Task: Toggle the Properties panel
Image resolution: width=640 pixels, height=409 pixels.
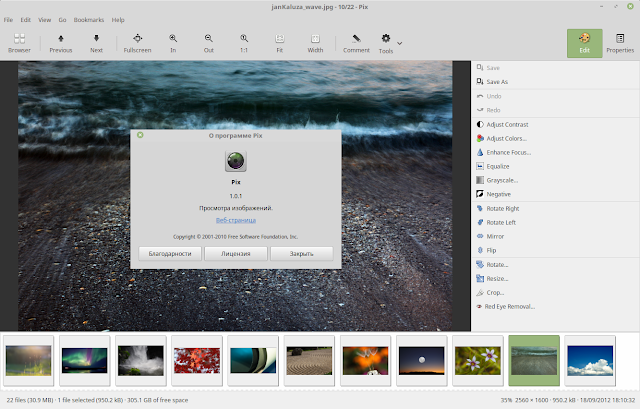Action: pyautogui.click(x=620, y=43)
